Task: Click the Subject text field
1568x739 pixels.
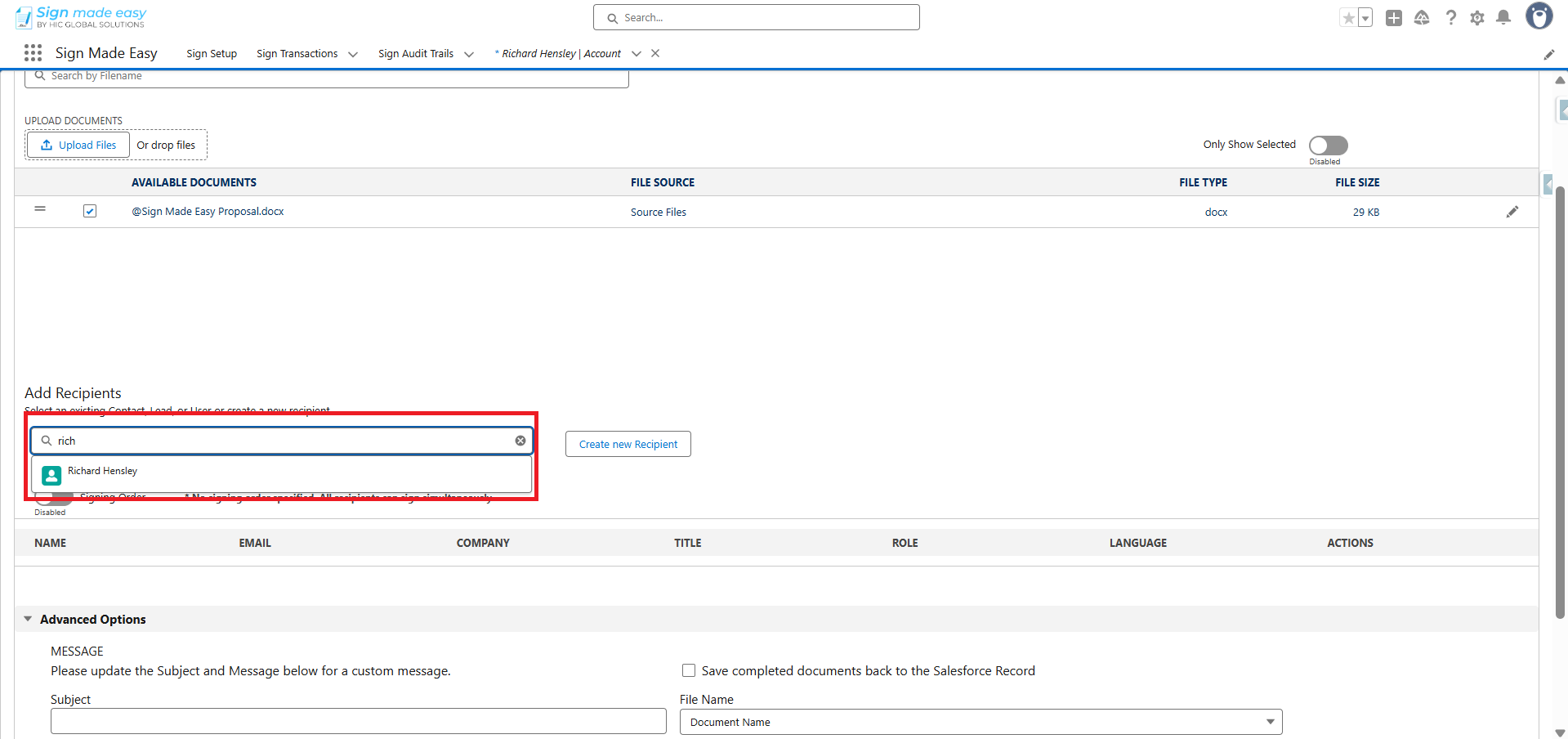Action: click(x=359, y=721)
